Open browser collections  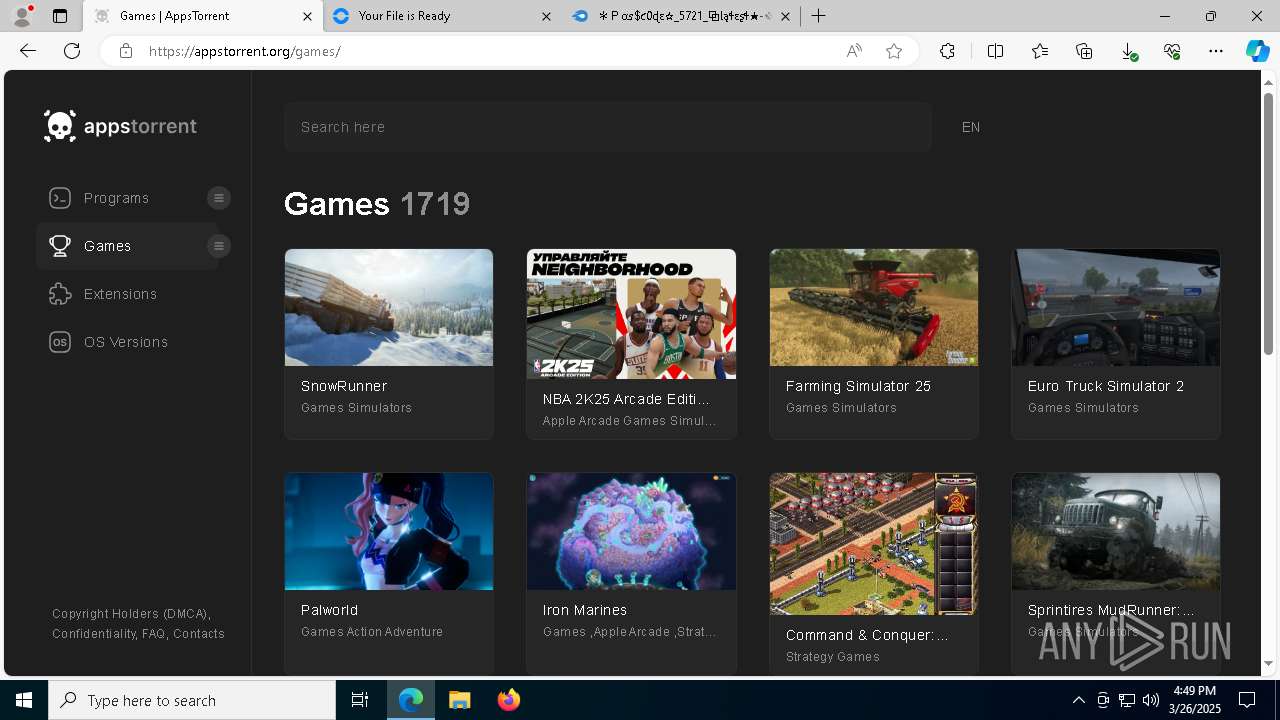coord(1084,51)
